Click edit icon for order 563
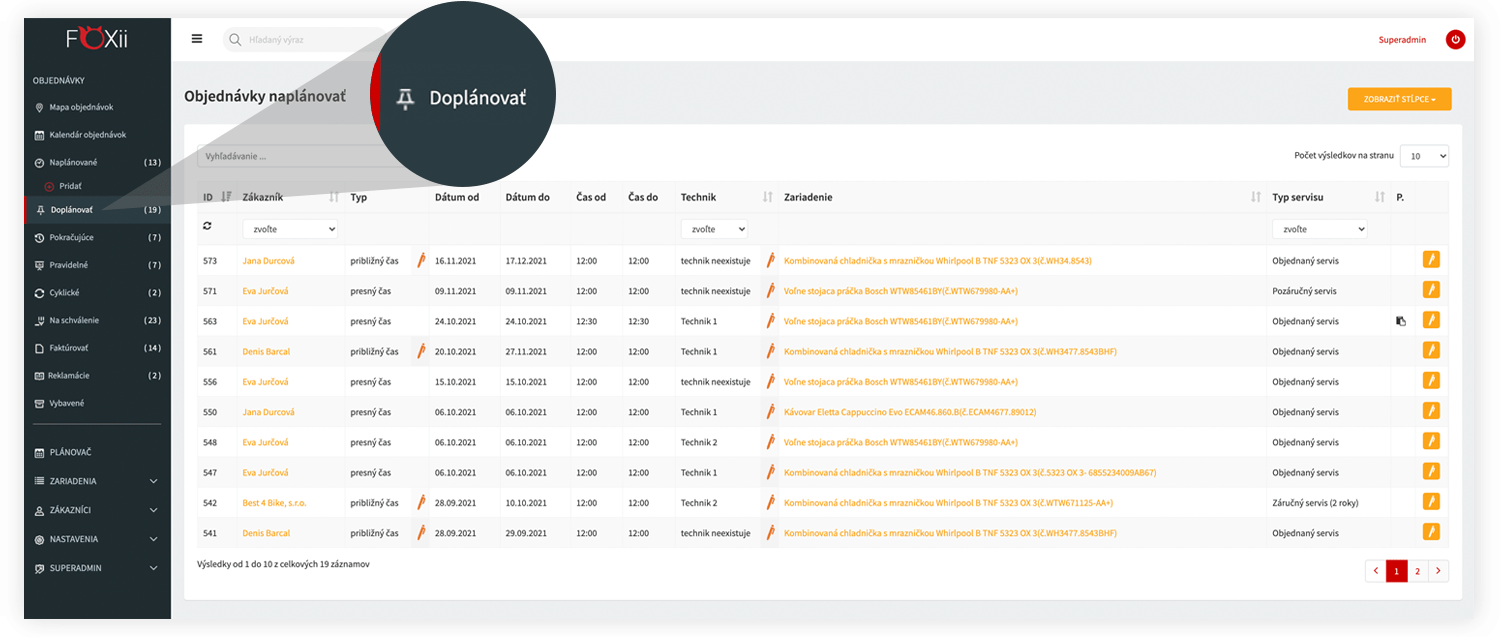 (x=1431, y=321)
